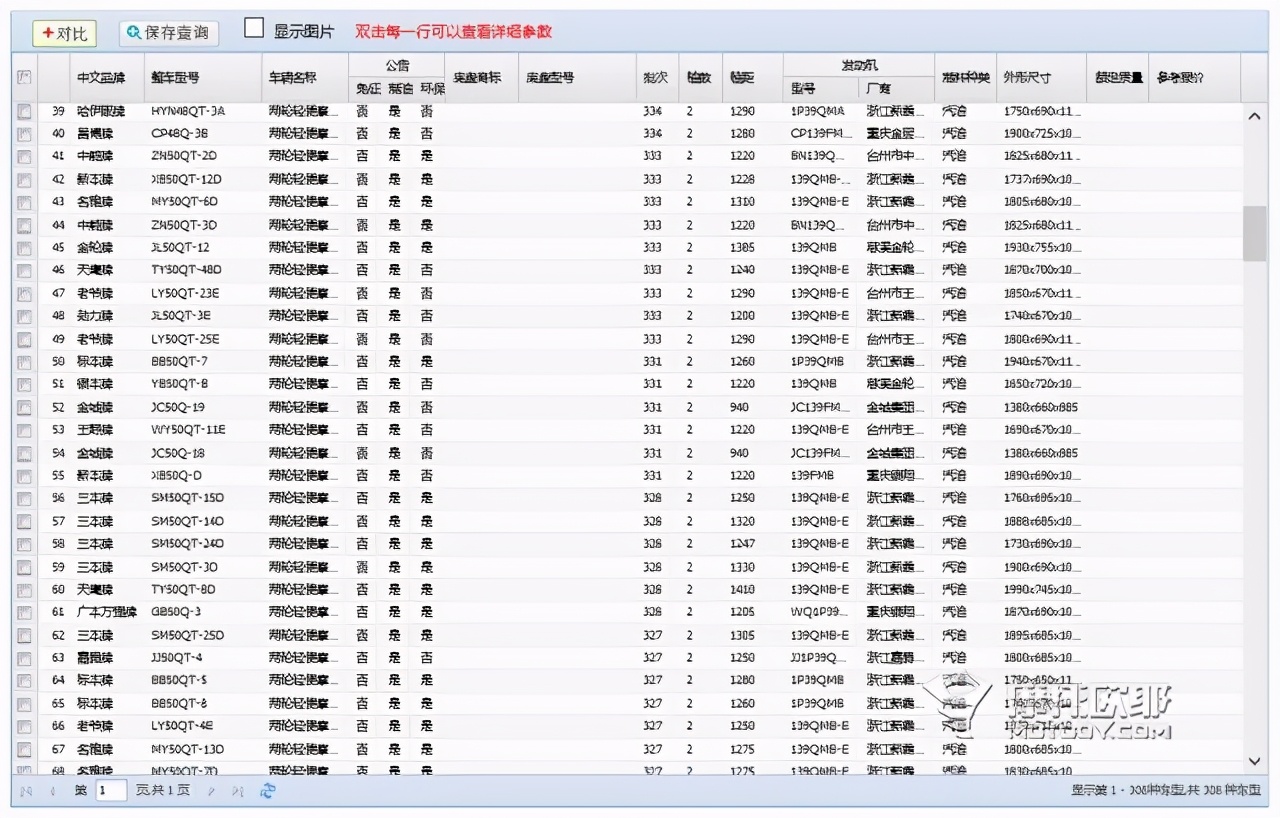Select model cell BB50QT-7
The height and width of the screenshot is (818, 1280).
(x=179, y=362)
